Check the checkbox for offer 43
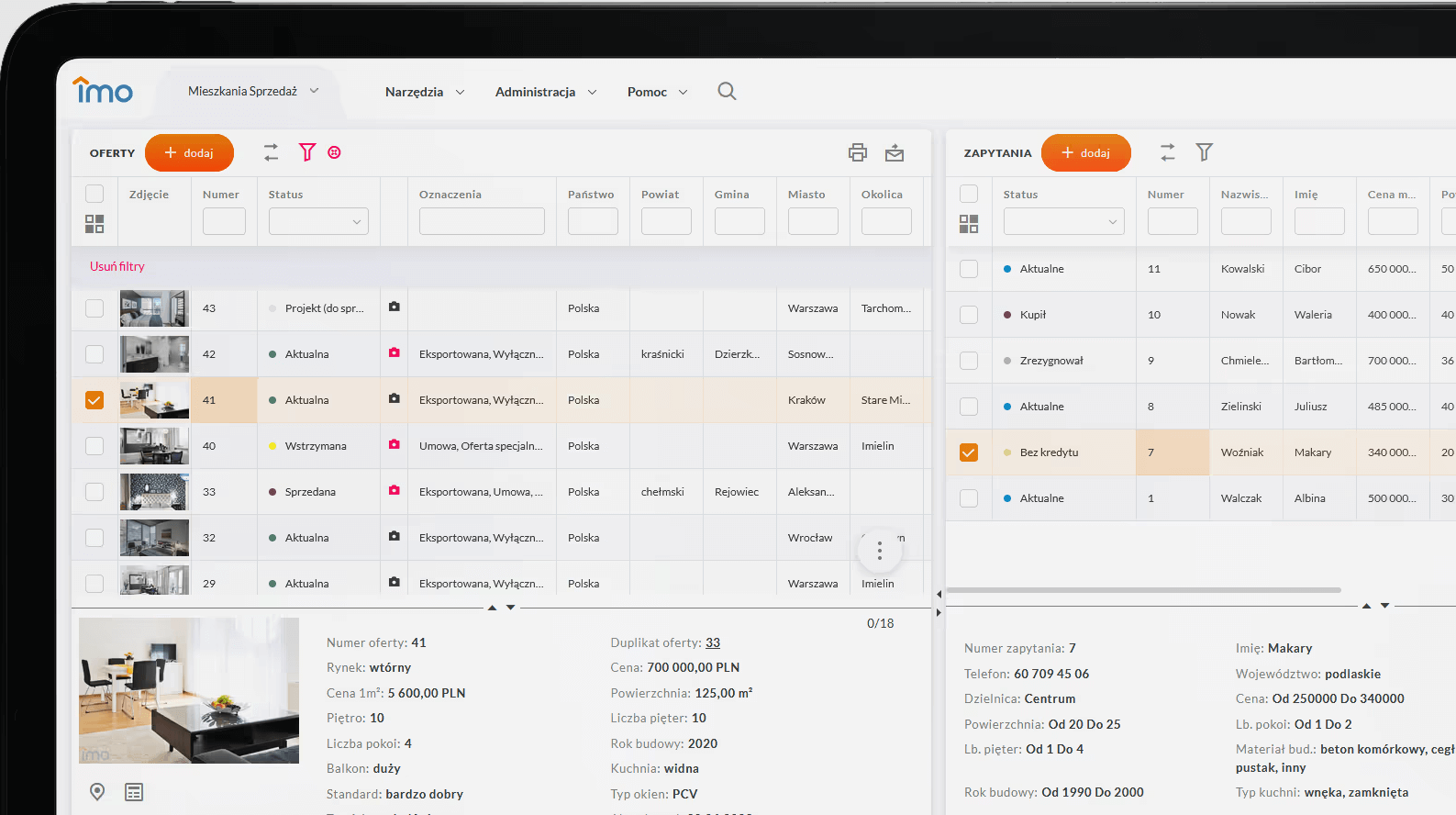 coord(94,308)
